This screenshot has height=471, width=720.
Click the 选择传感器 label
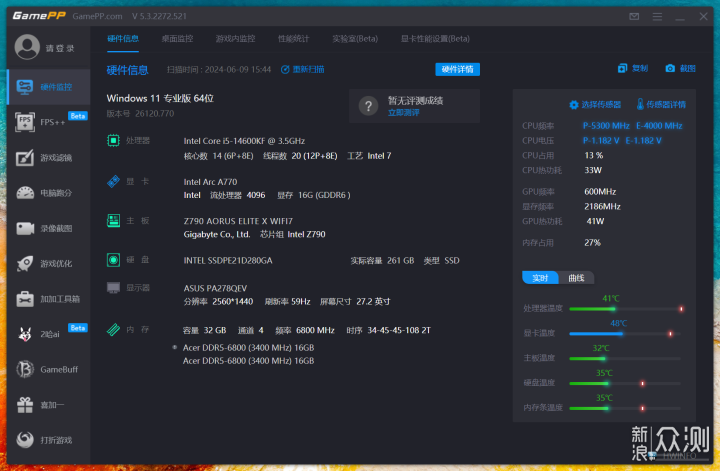601,105
